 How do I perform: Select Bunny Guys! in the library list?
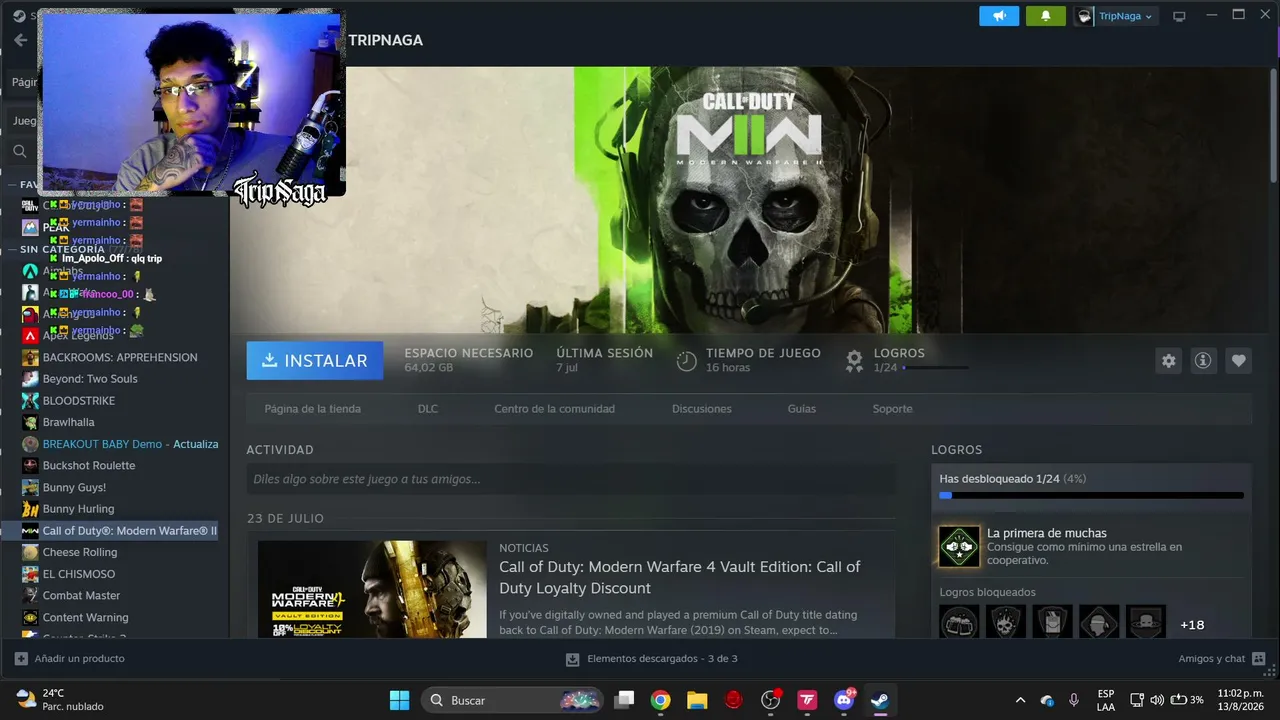click(74, 488)
